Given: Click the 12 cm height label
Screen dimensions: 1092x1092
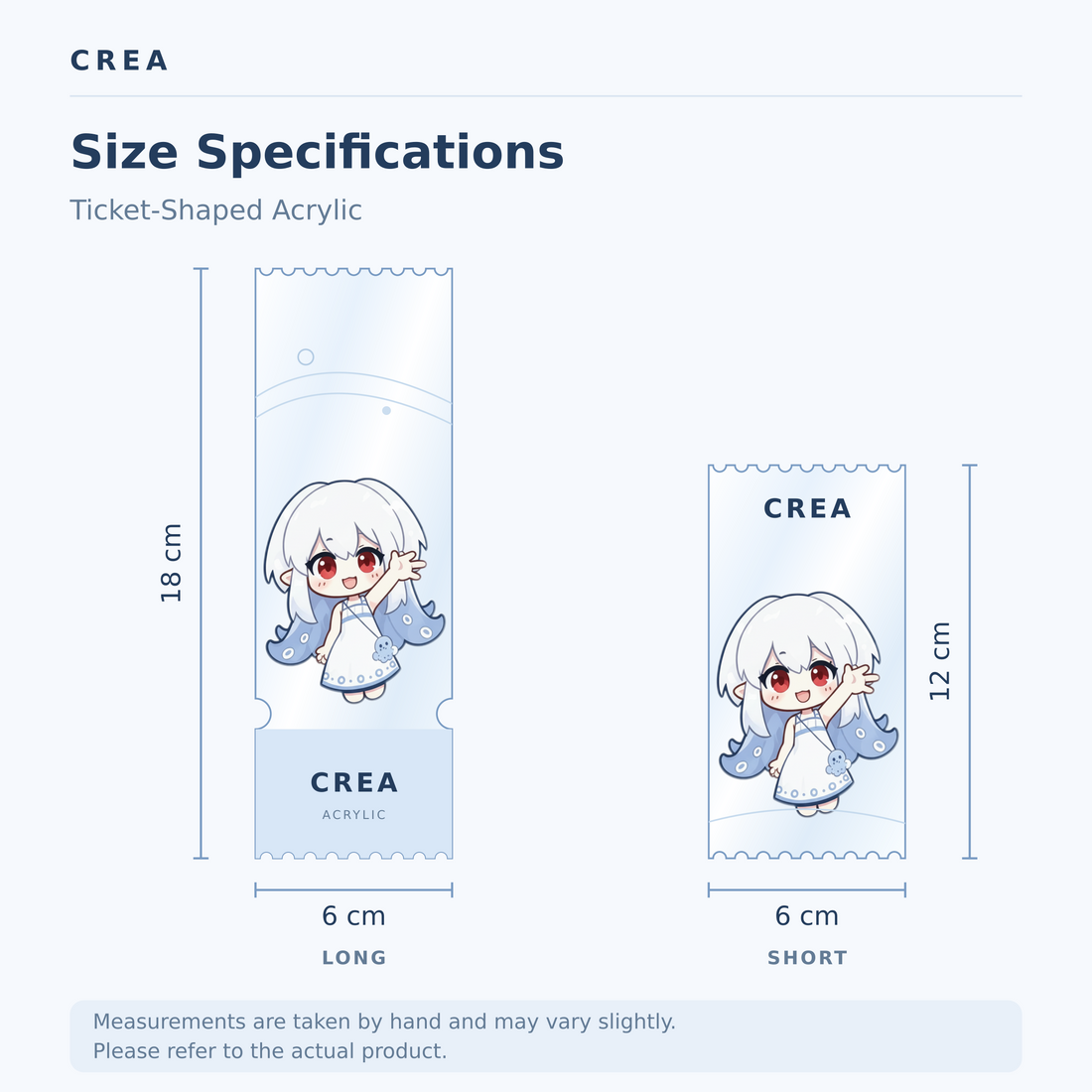Looking at the screenshot, I should click(x=939, y=661).
